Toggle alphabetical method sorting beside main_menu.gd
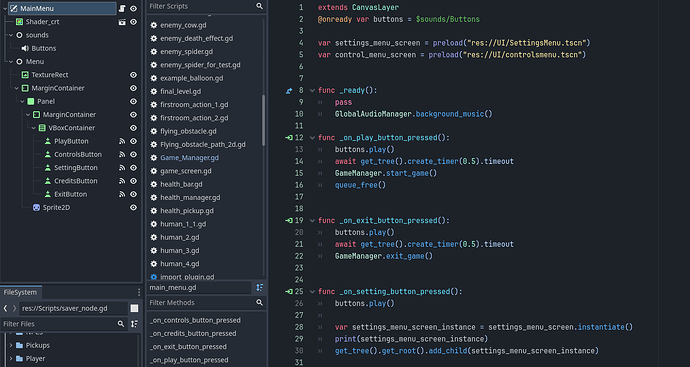 (260, 287)
